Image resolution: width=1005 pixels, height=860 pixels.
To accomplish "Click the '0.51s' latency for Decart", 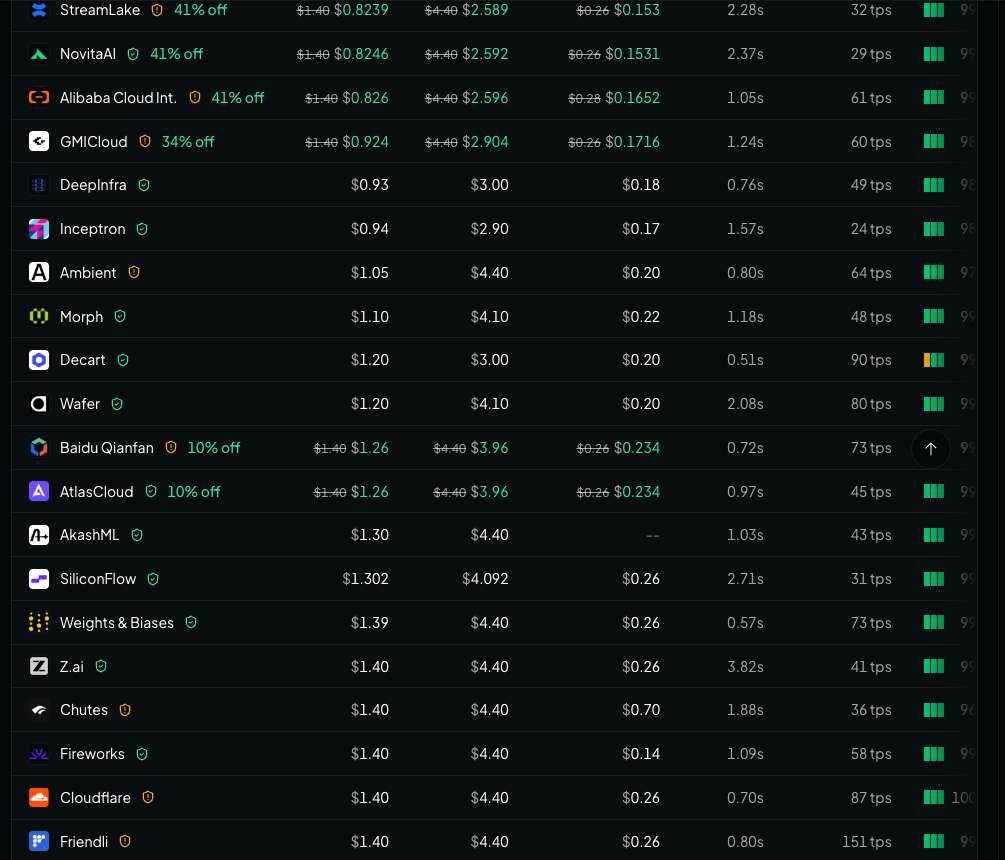I will [745, 360].
